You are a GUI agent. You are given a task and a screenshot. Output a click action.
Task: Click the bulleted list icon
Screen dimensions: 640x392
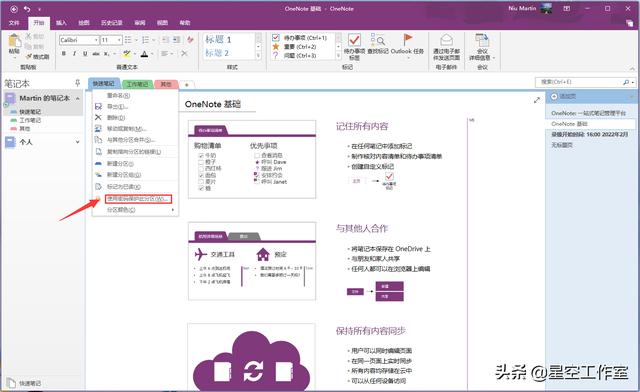(128, 40)
